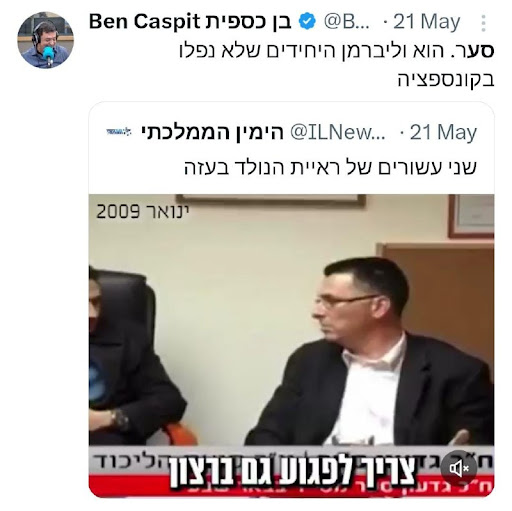Click the ינואר 2009 video date overlay
Image resolution: width=512 pixels, height=511 pixels.
[x=142, y=211]
